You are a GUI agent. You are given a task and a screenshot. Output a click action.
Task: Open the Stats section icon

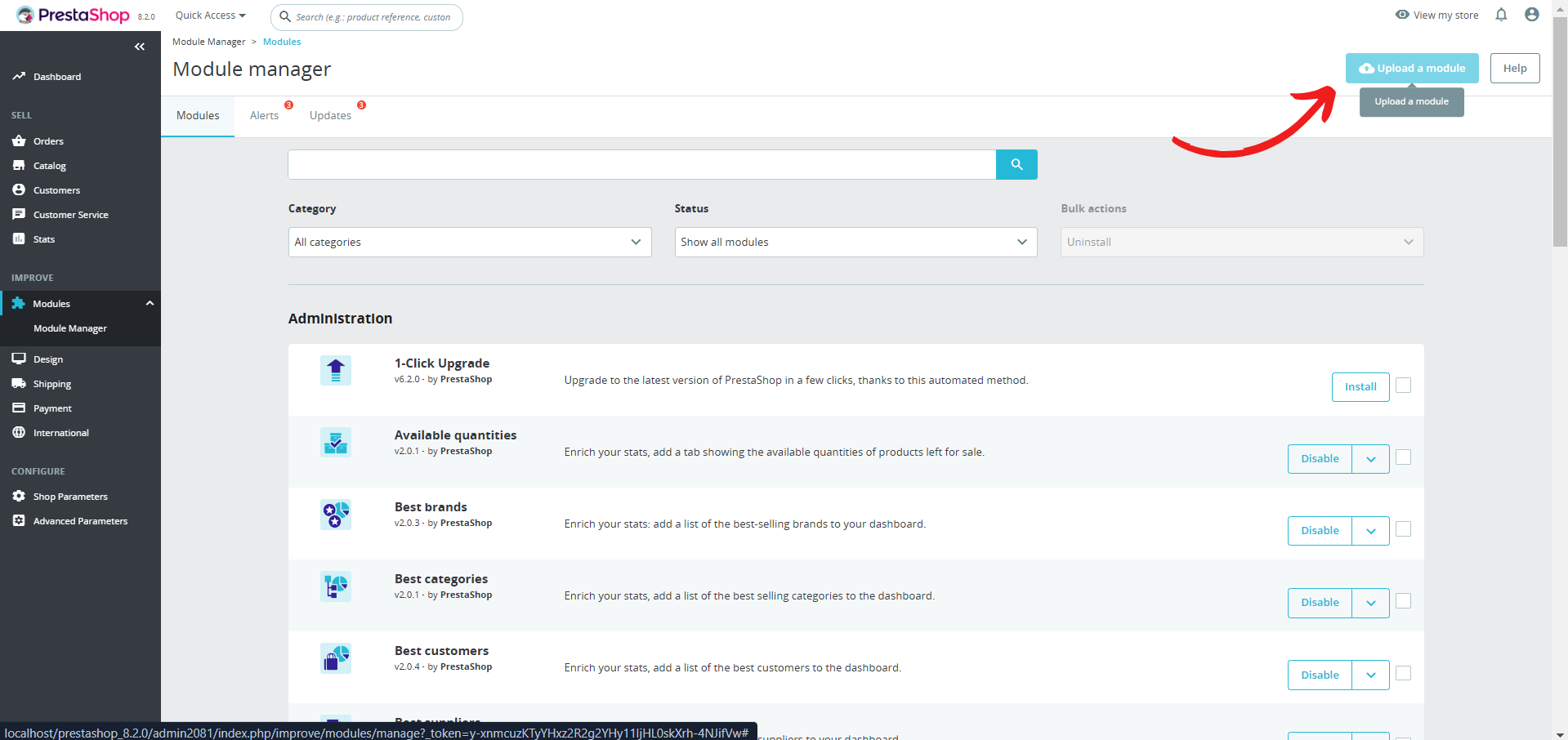(x=18, y=238)
